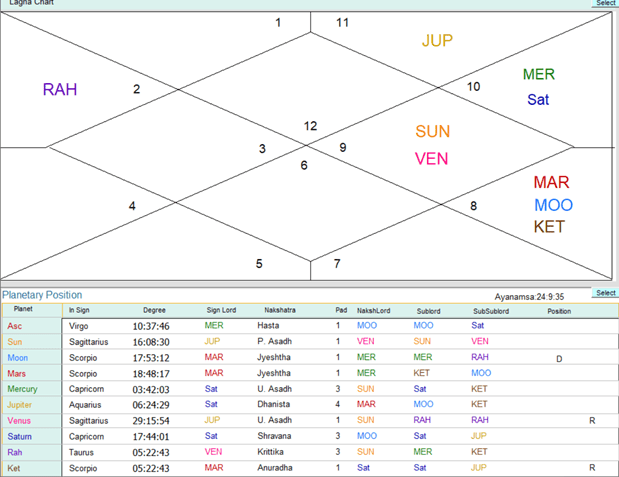
Task: Click house number 12 at chart center
Action: (x=311, y=127)
